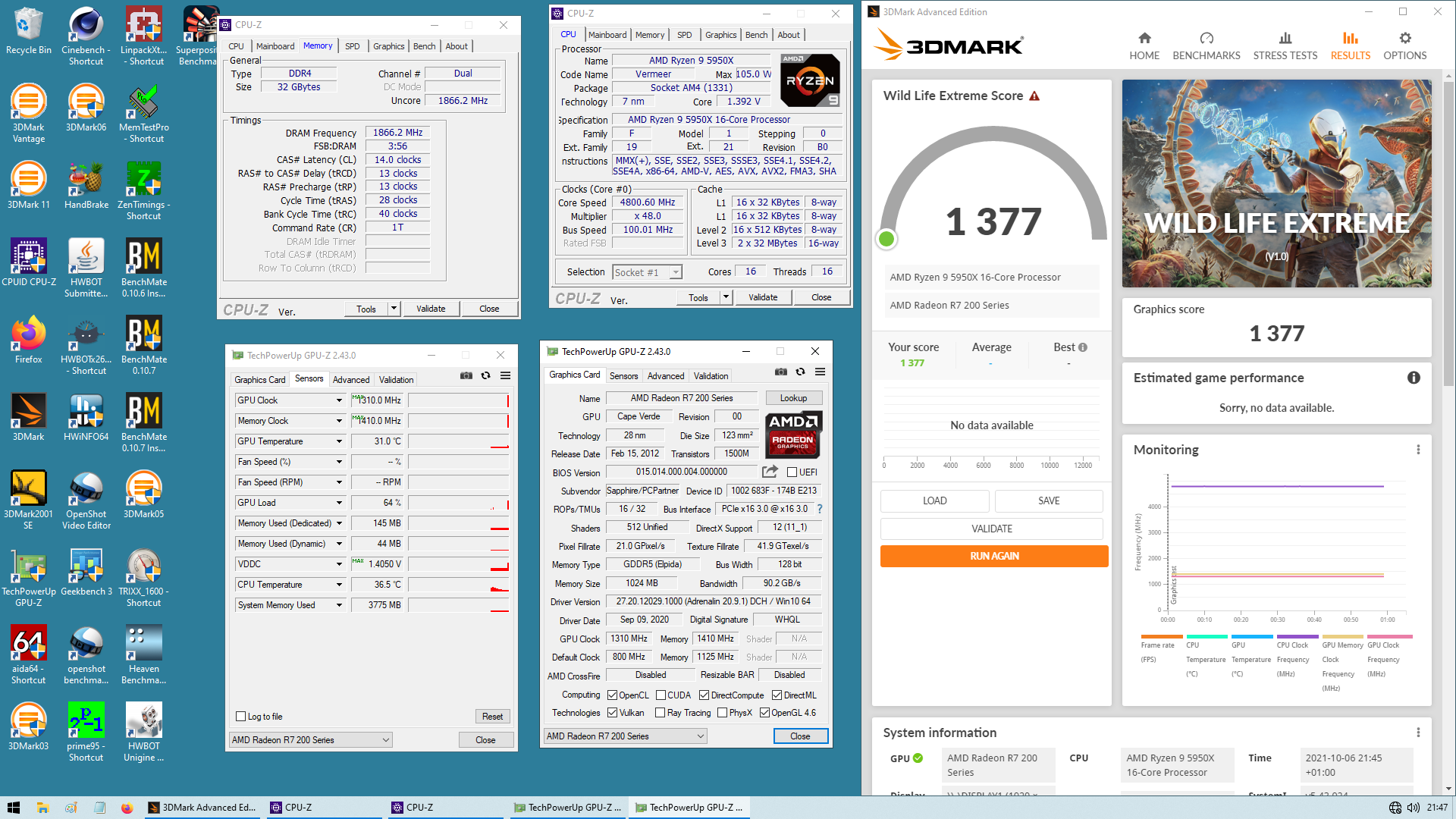Click Lookup button in GPU-Z
Screen dimensions: 1456x819
click(x=793, y=398)
